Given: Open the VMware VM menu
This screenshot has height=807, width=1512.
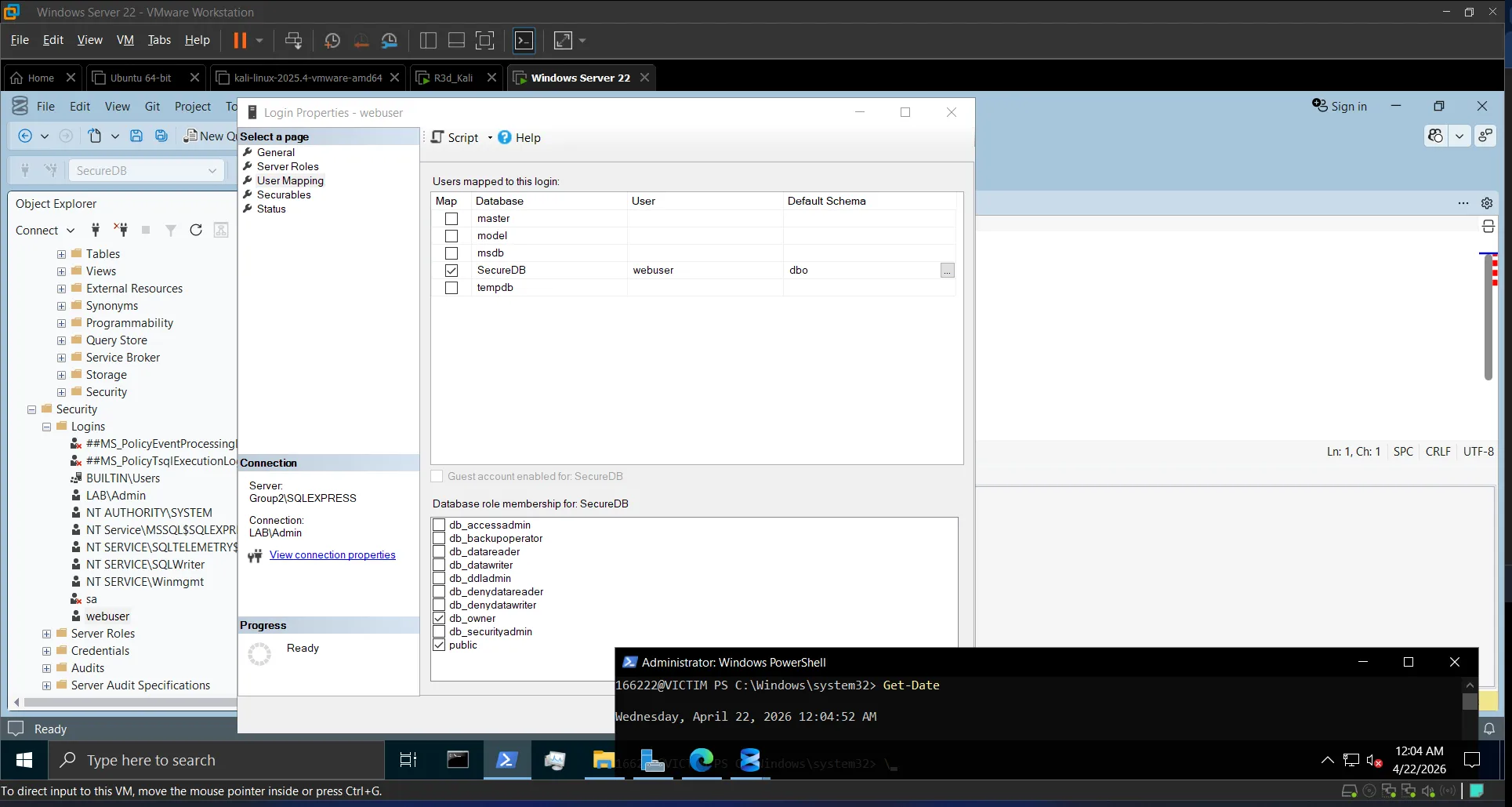Looking at the screenshot, I should (125, 40).
